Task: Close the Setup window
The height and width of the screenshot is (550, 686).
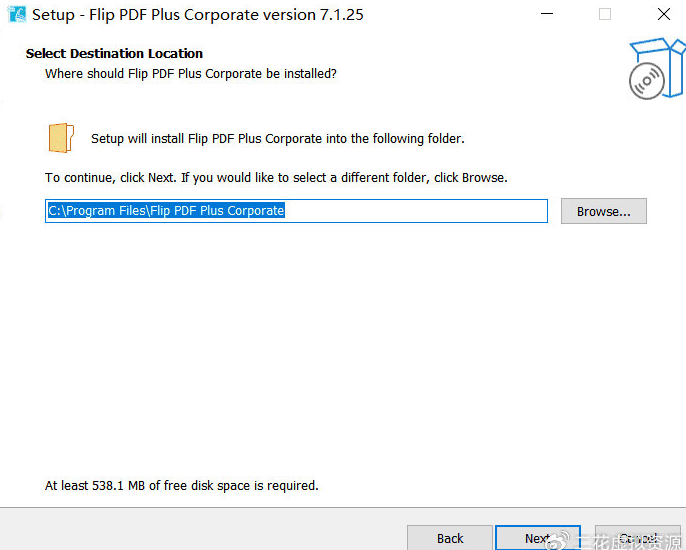Action: click(x=663, y=15)
